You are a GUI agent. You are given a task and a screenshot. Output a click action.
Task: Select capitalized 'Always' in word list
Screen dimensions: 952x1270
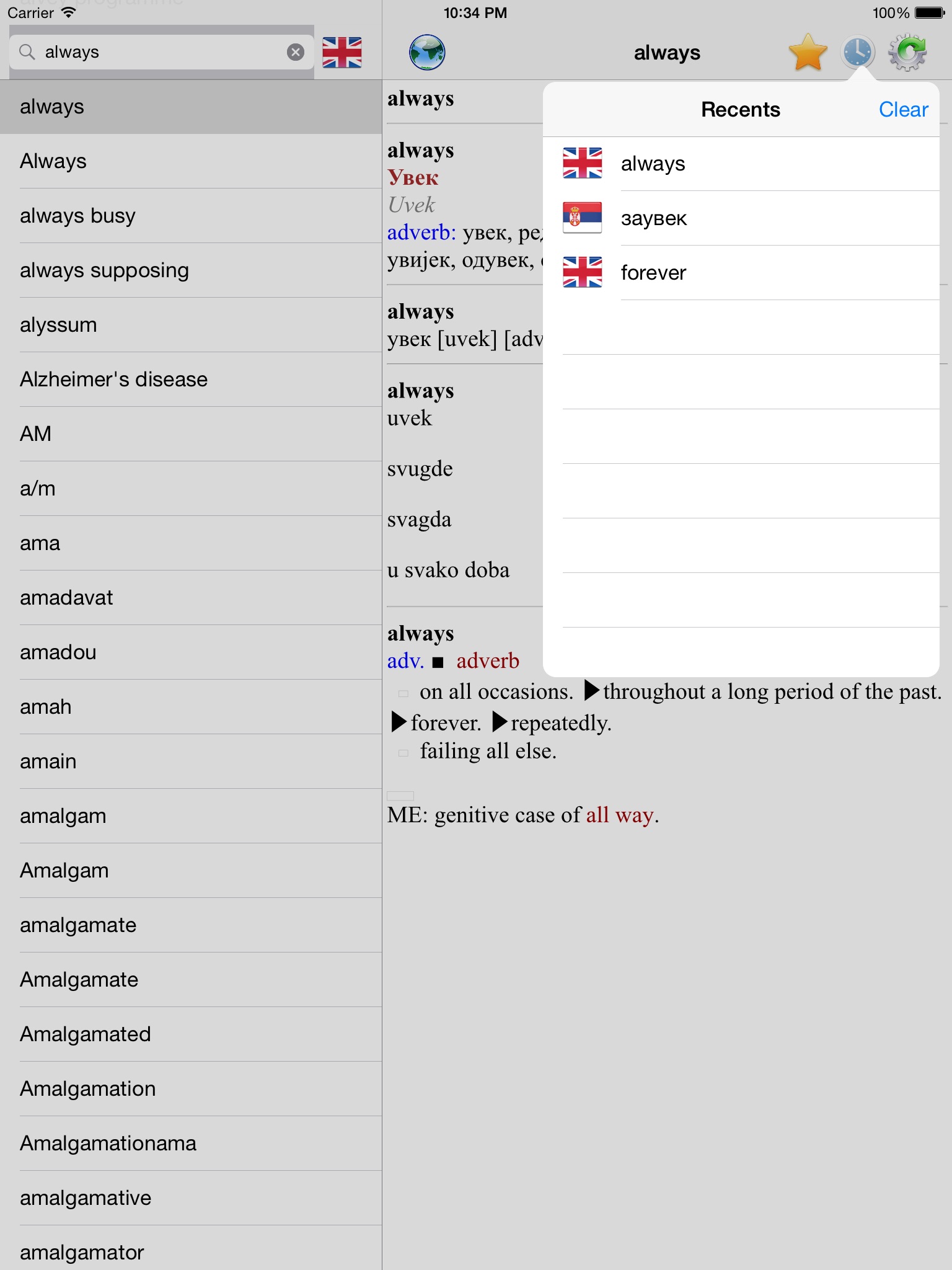pyautogui.click(x=191, y=161)
